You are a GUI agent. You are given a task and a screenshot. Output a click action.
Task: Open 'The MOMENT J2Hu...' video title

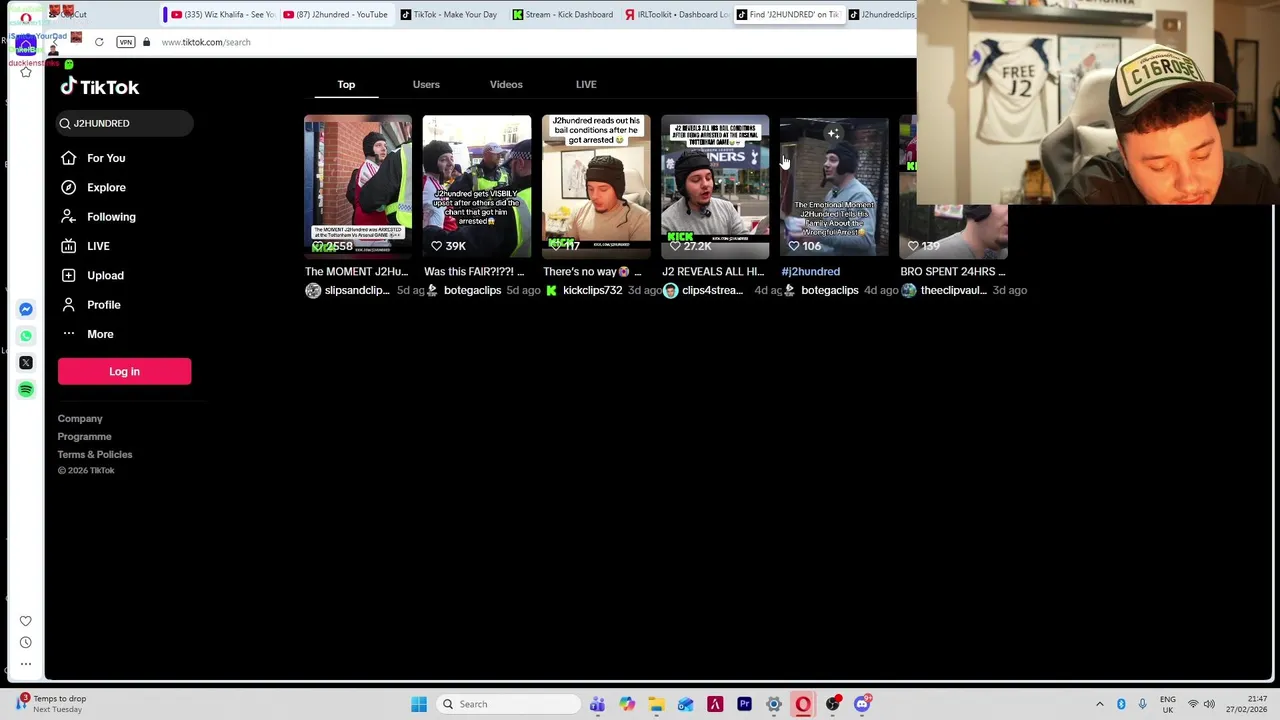coord(356,271)
